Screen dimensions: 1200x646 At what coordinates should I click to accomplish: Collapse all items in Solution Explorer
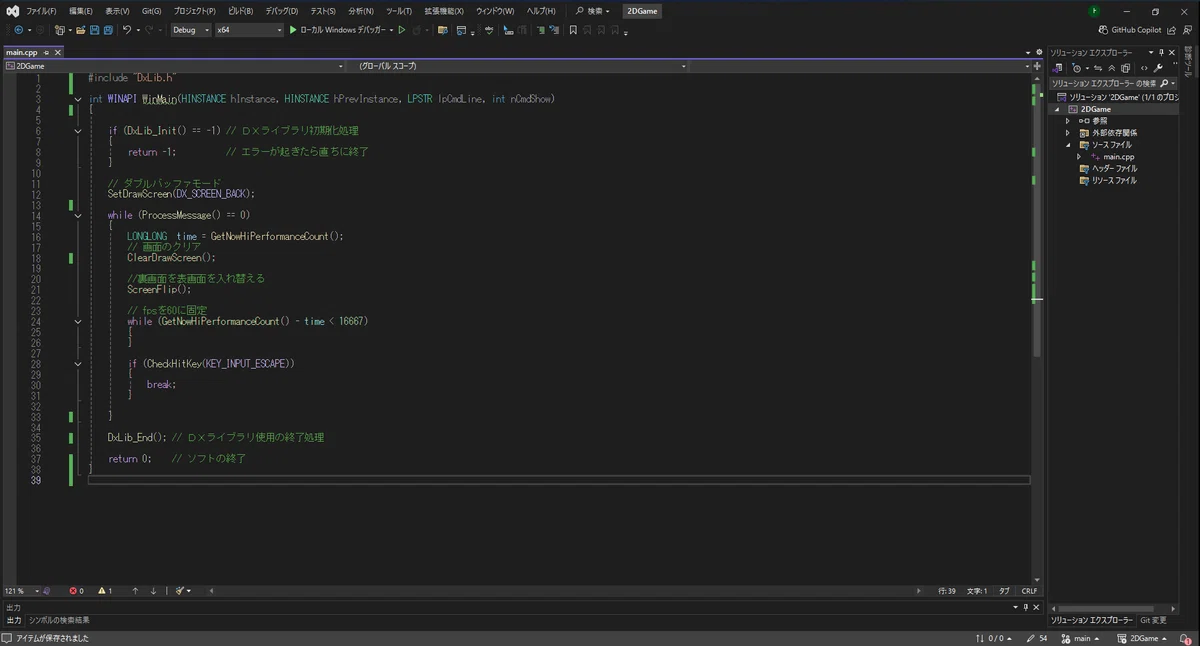(1112, 68)
